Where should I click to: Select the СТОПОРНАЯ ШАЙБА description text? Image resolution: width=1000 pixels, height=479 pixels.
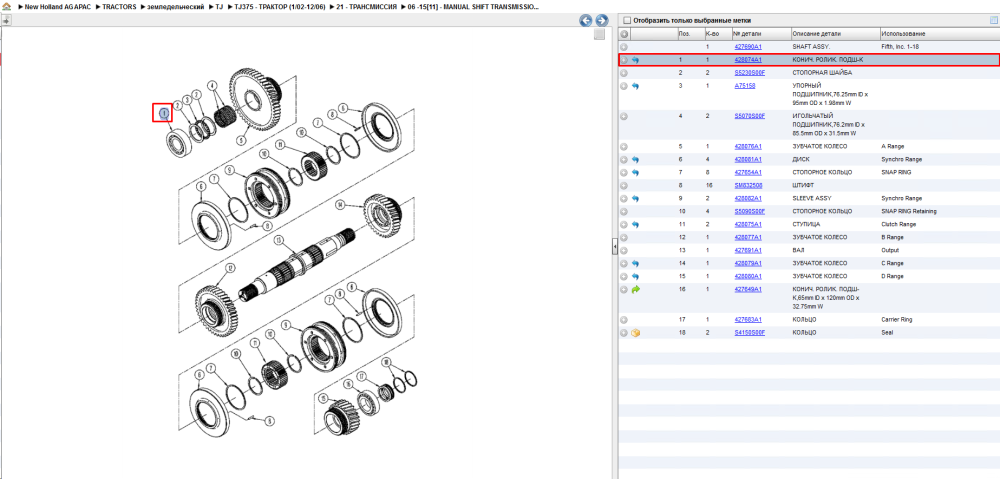click(822, 73)
